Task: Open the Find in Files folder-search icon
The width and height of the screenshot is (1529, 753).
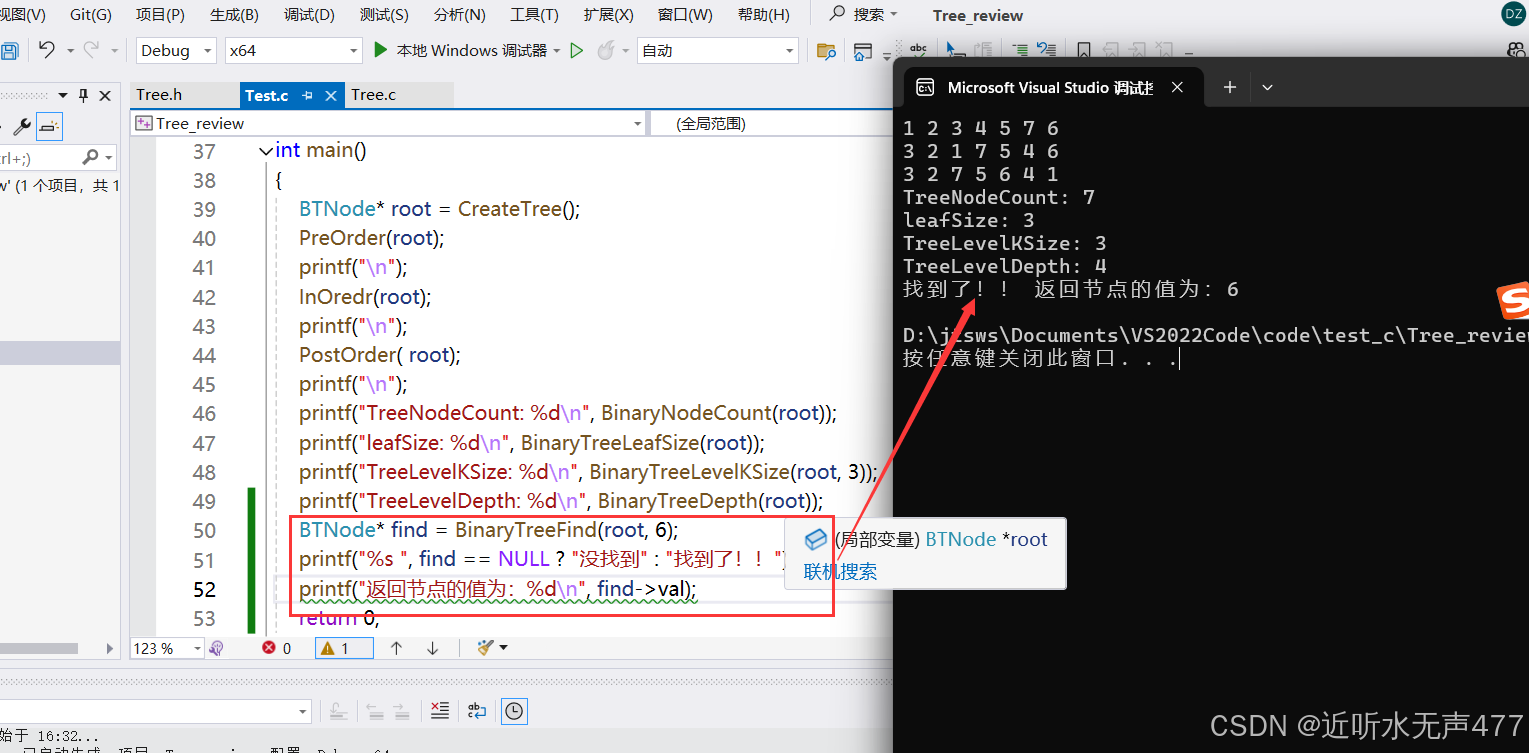Action: 826,51
